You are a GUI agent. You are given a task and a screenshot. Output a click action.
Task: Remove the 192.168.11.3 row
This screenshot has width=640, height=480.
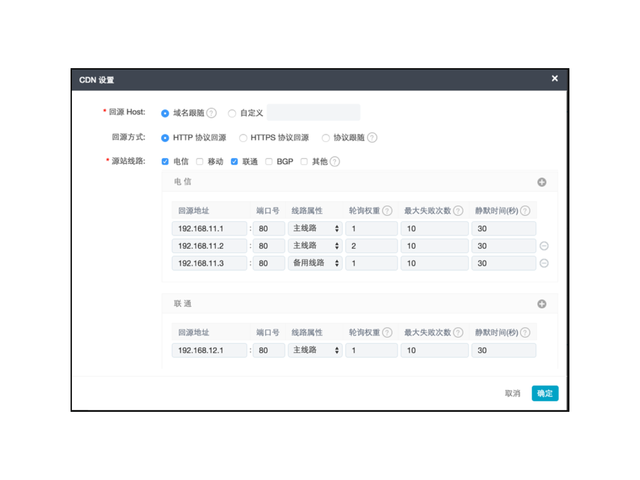tap(544, 263)
